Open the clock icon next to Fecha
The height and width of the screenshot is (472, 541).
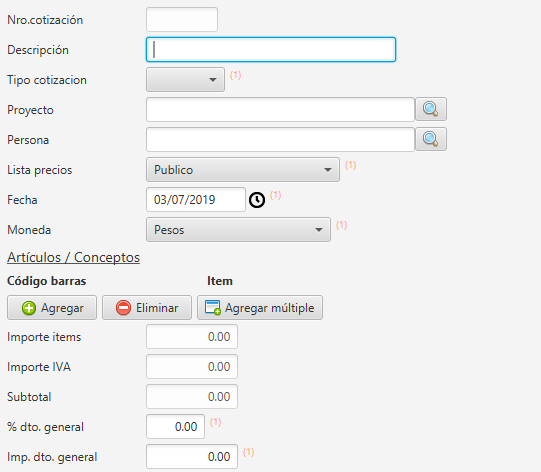257,200
